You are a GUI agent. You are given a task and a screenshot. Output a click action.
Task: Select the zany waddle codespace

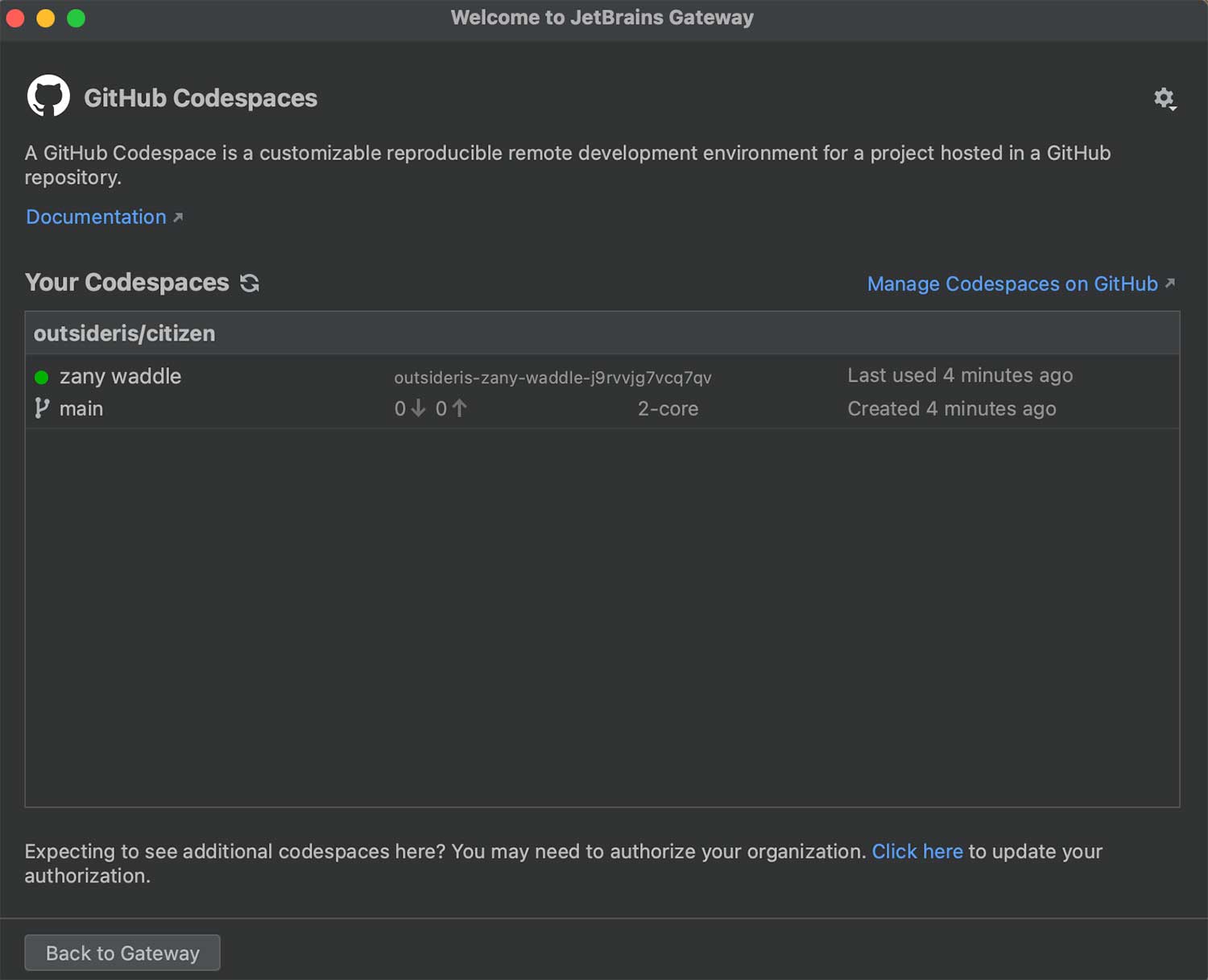coord(602,392)
